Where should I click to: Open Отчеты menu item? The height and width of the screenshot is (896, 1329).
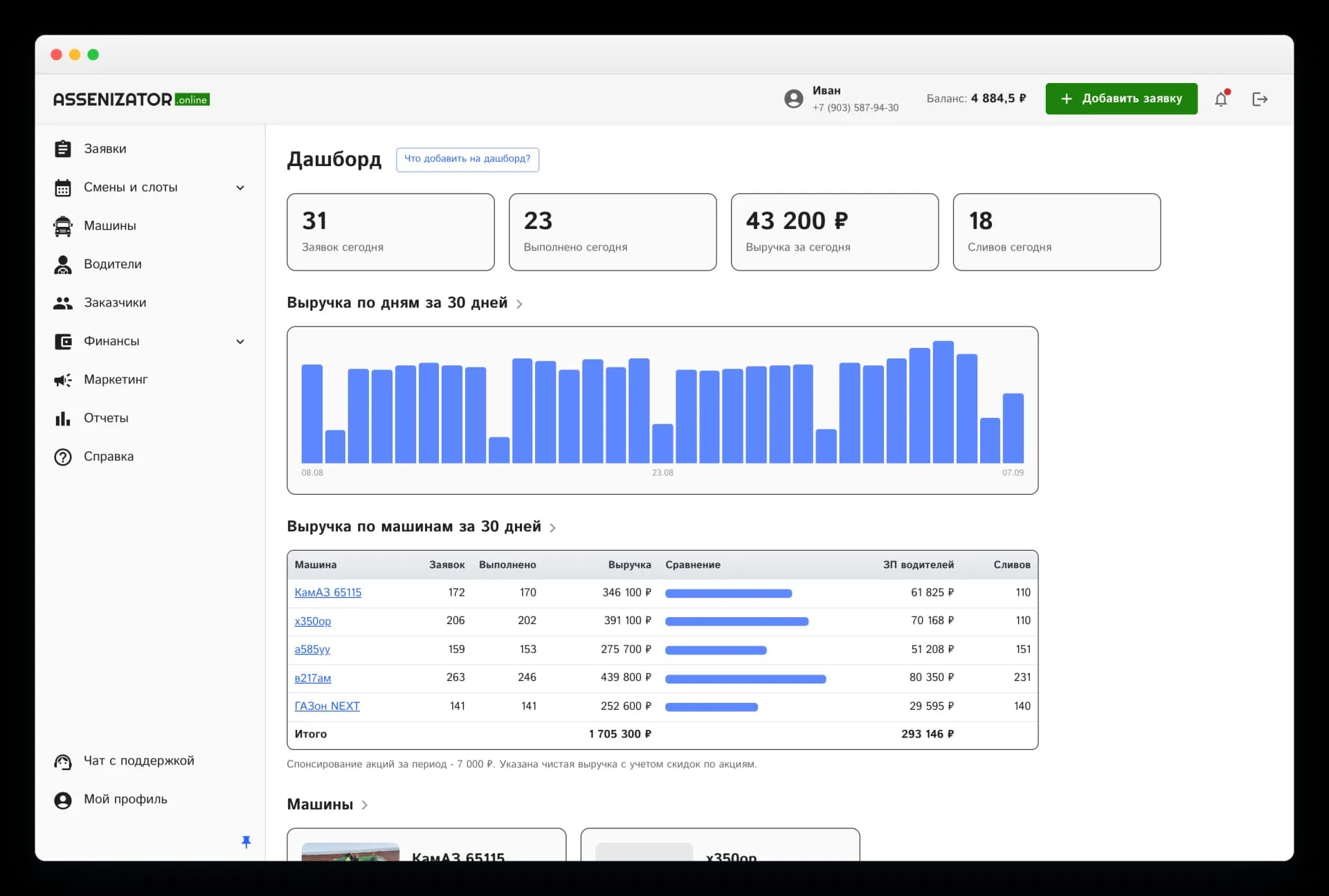(x=106, y=418)
